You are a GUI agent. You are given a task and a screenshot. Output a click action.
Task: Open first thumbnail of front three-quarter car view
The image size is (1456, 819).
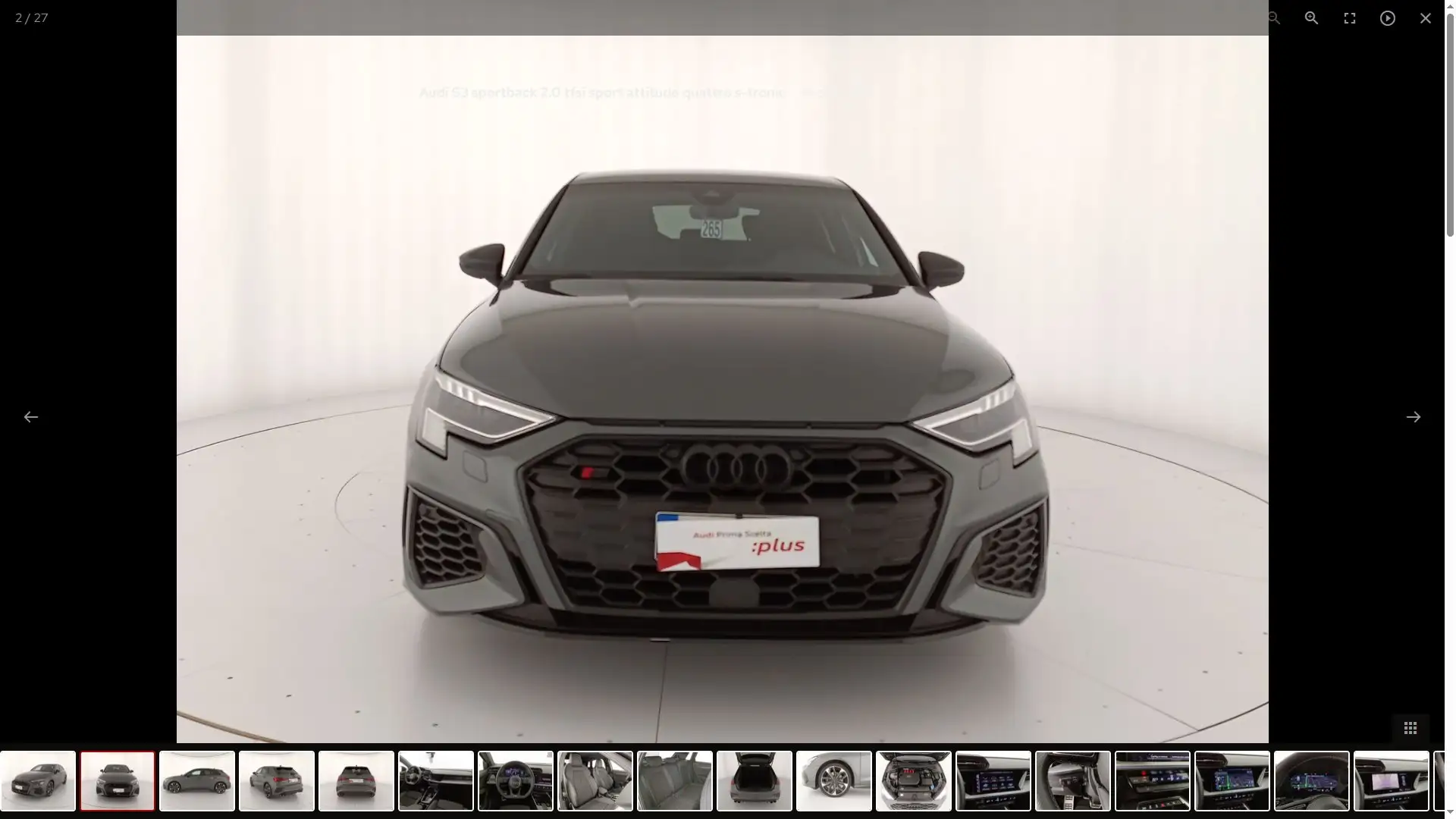[38, 781]
